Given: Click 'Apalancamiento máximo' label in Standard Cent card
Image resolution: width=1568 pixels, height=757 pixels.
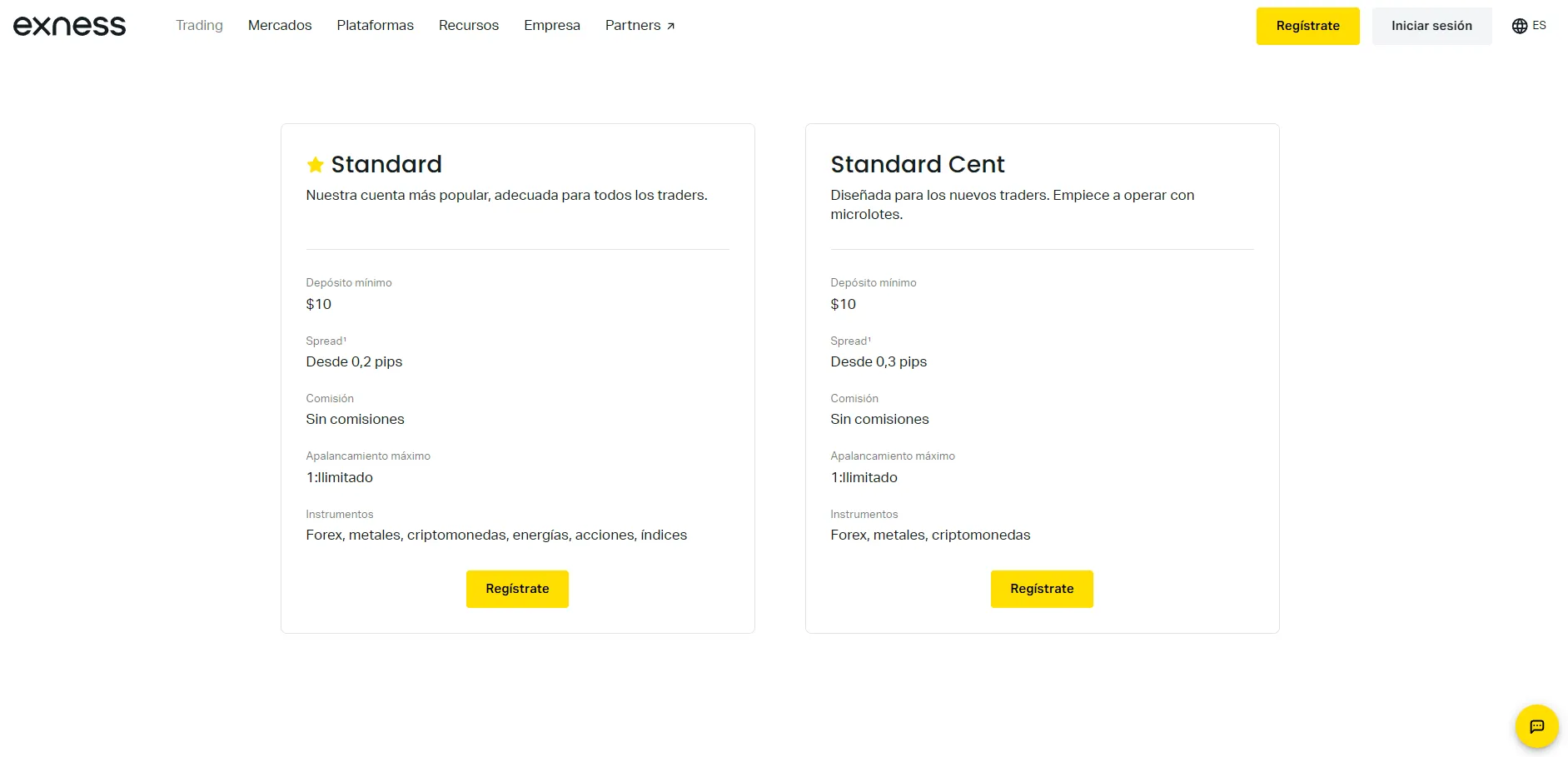Looking at the screenshot, I should pyautogui.click(x=893, y=456).
